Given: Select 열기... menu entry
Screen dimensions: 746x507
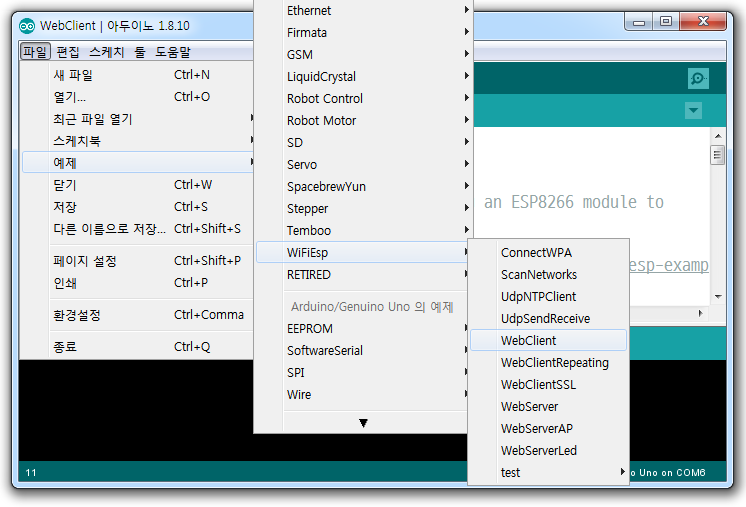Looking at the screenshot, I should point(137,97).
